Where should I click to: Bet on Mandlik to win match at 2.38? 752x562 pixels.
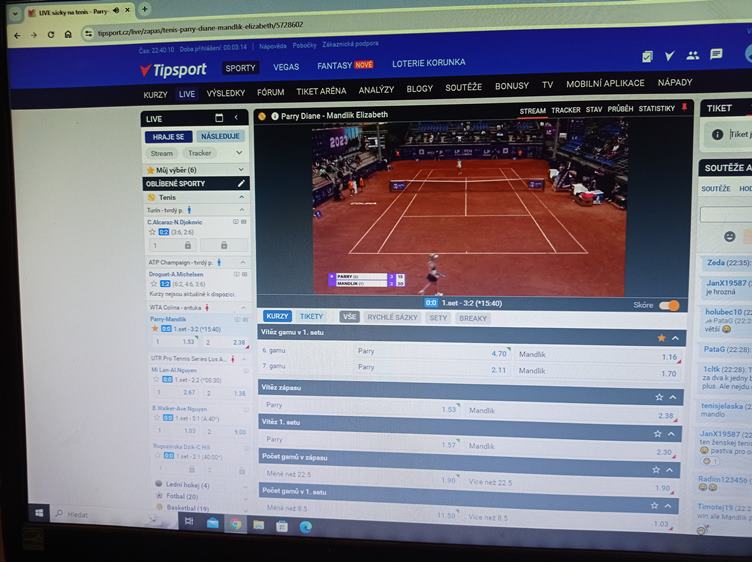[x=572, y=413]
